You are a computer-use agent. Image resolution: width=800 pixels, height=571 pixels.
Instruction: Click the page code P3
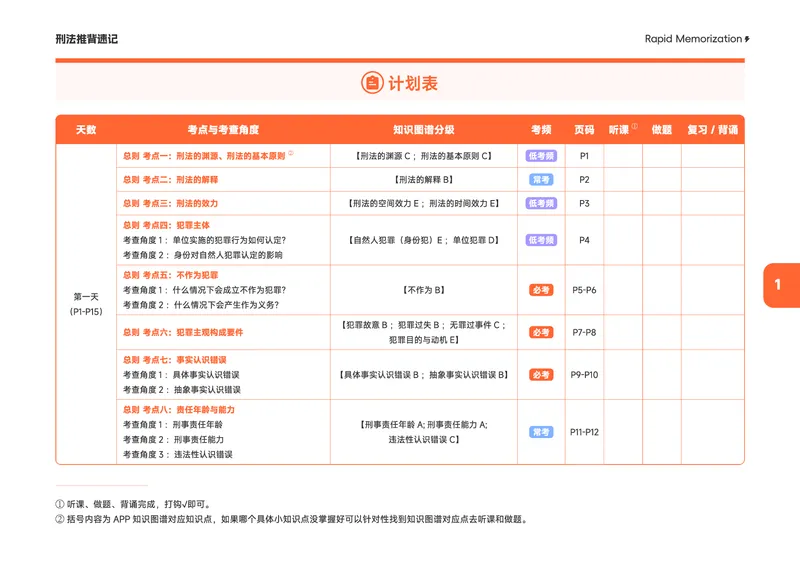point(584,203)
